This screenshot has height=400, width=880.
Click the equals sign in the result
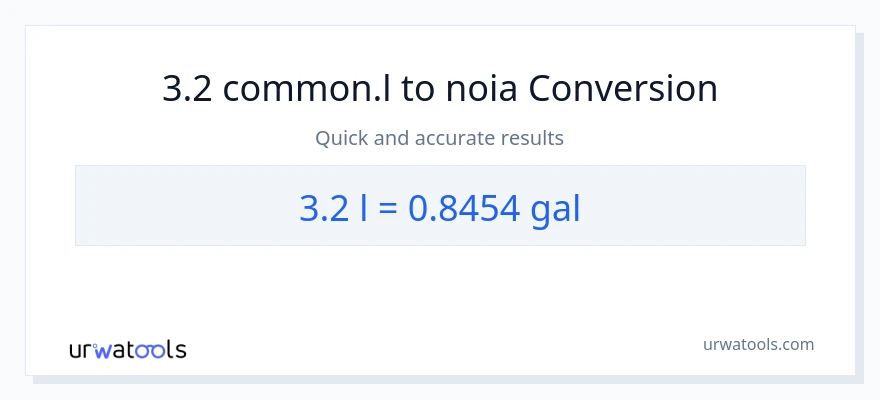pyautogui.click(x=389, y=207)
